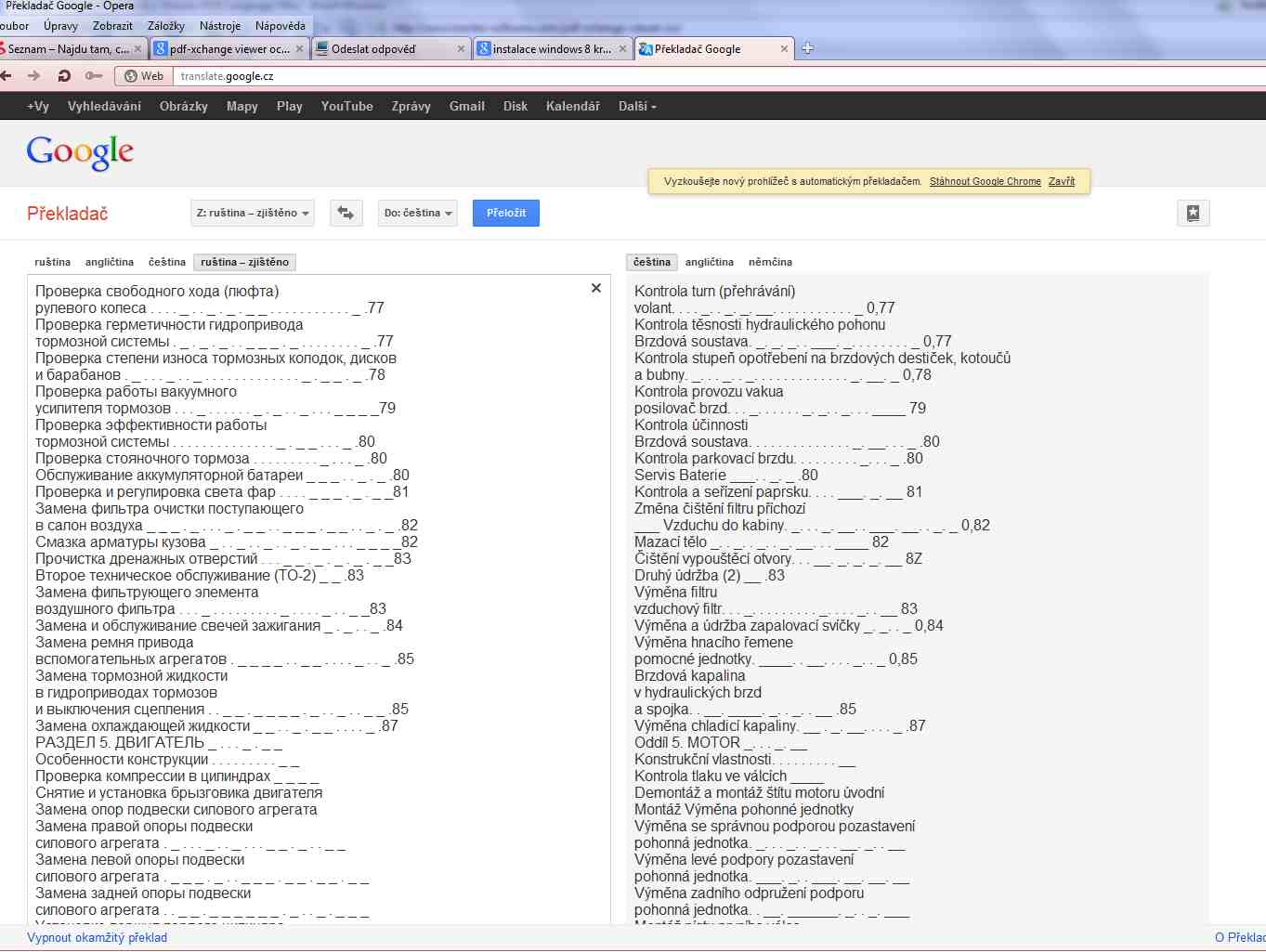
Task: Close the Seznam tab
Action: tap(137, 49)
